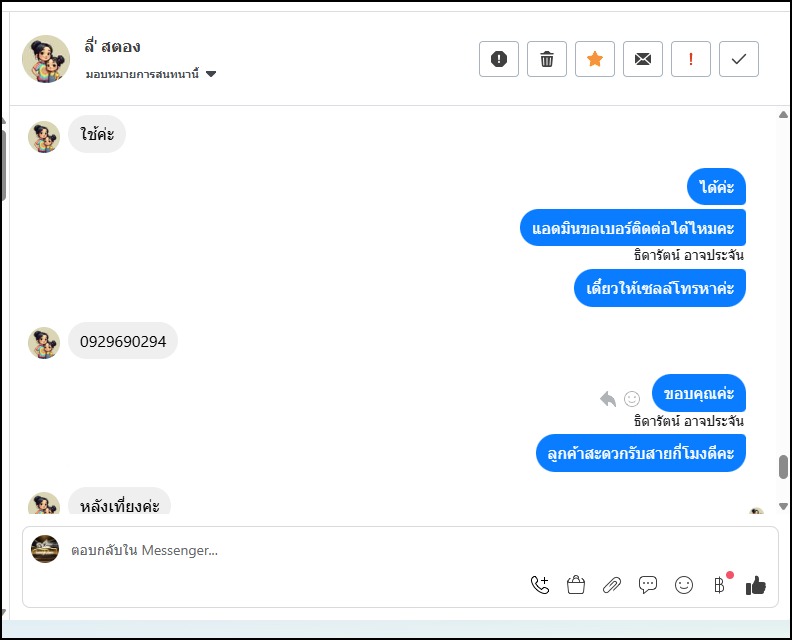Open ลี่ สตอง contact profile picture

point(46,59)
